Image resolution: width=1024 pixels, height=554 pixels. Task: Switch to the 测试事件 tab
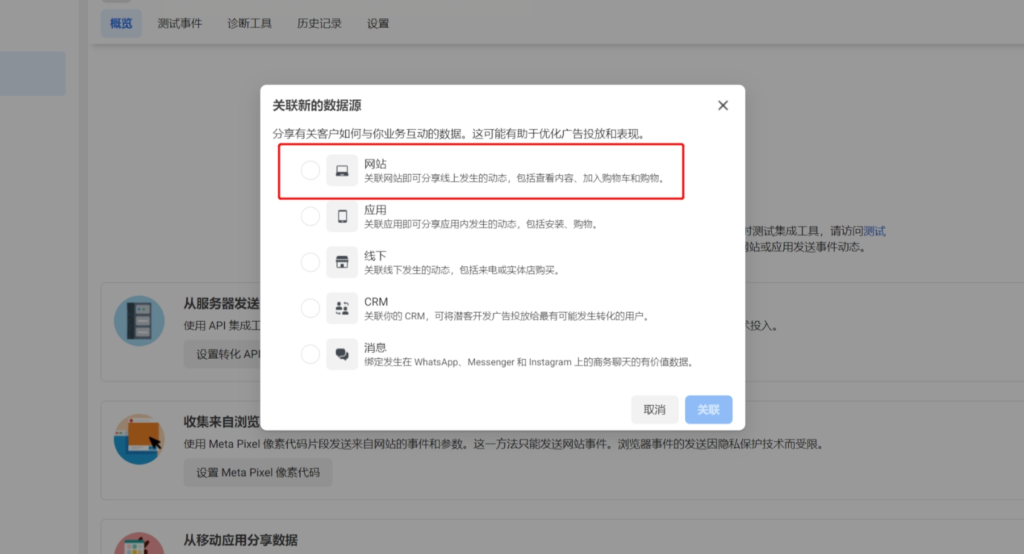point(180,24)
